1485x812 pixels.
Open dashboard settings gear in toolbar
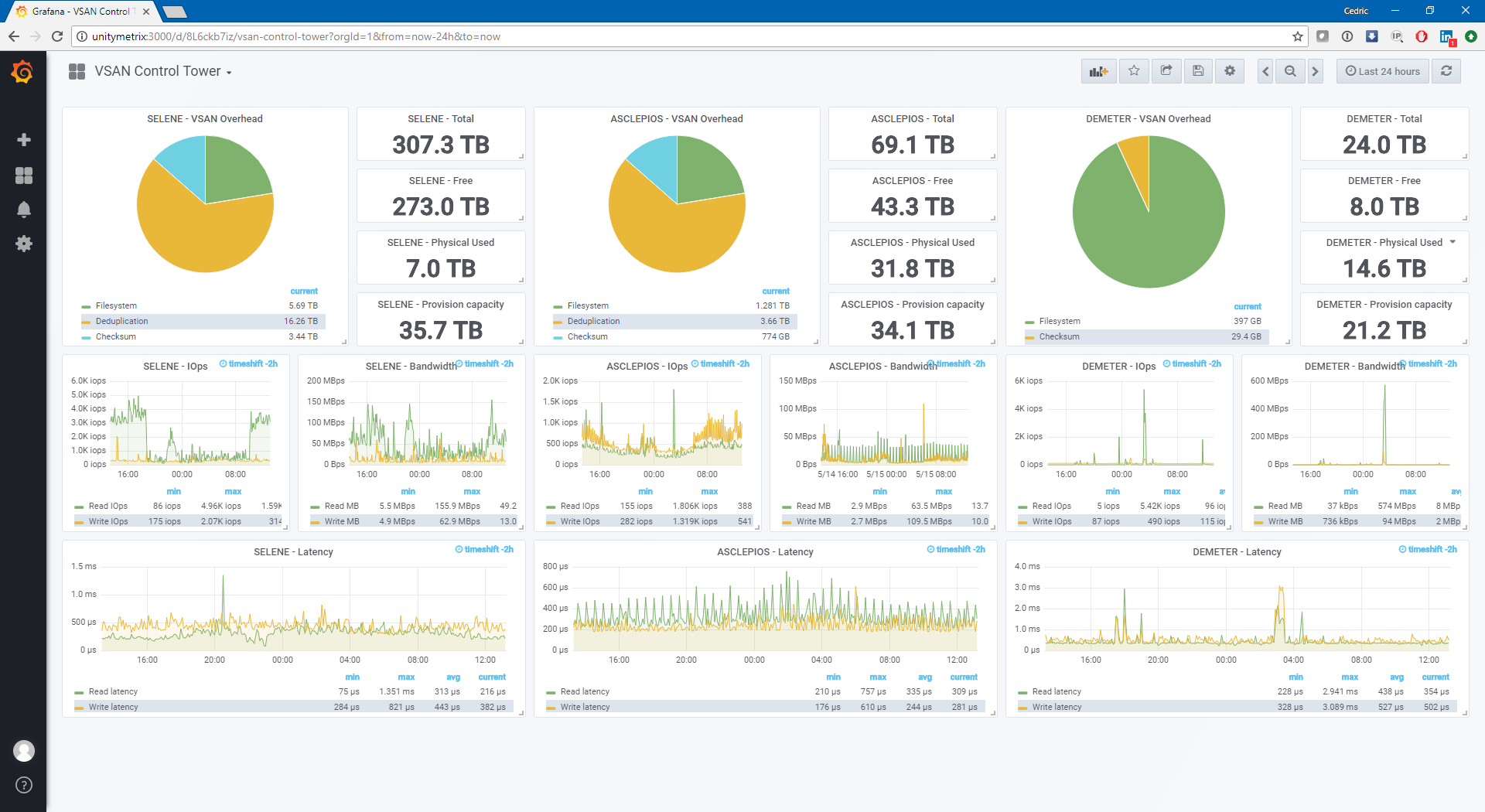1230,71
